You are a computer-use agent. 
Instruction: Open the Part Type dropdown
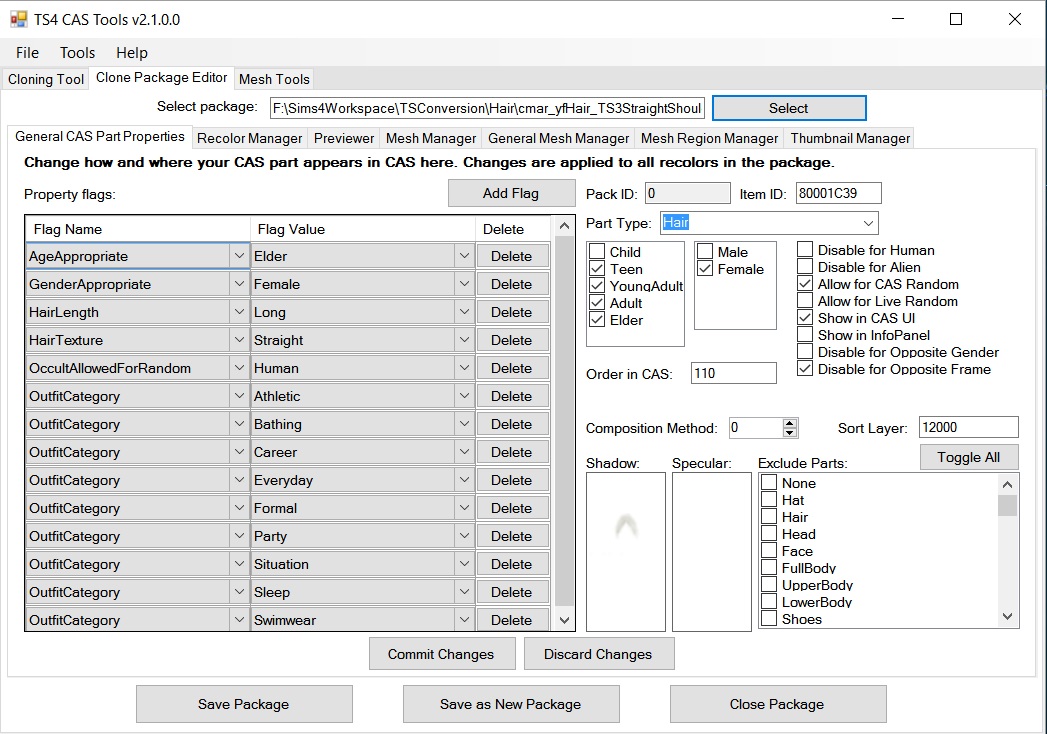point(868,223)
